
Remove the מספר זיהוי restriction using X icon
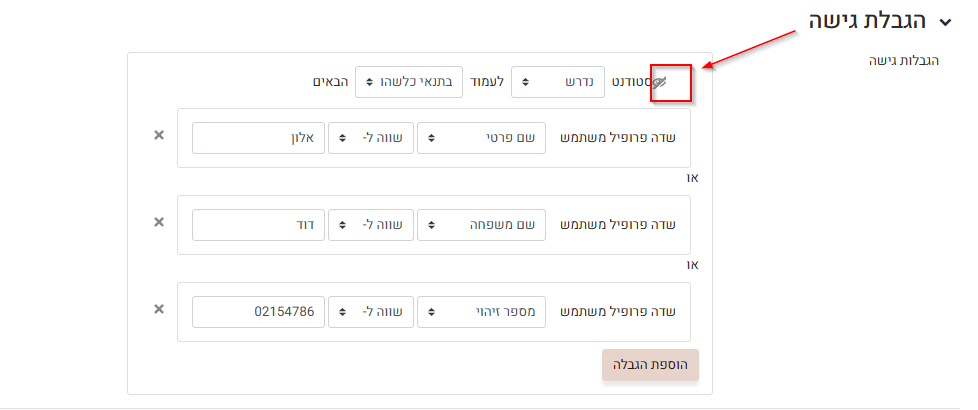pos(158,309)
